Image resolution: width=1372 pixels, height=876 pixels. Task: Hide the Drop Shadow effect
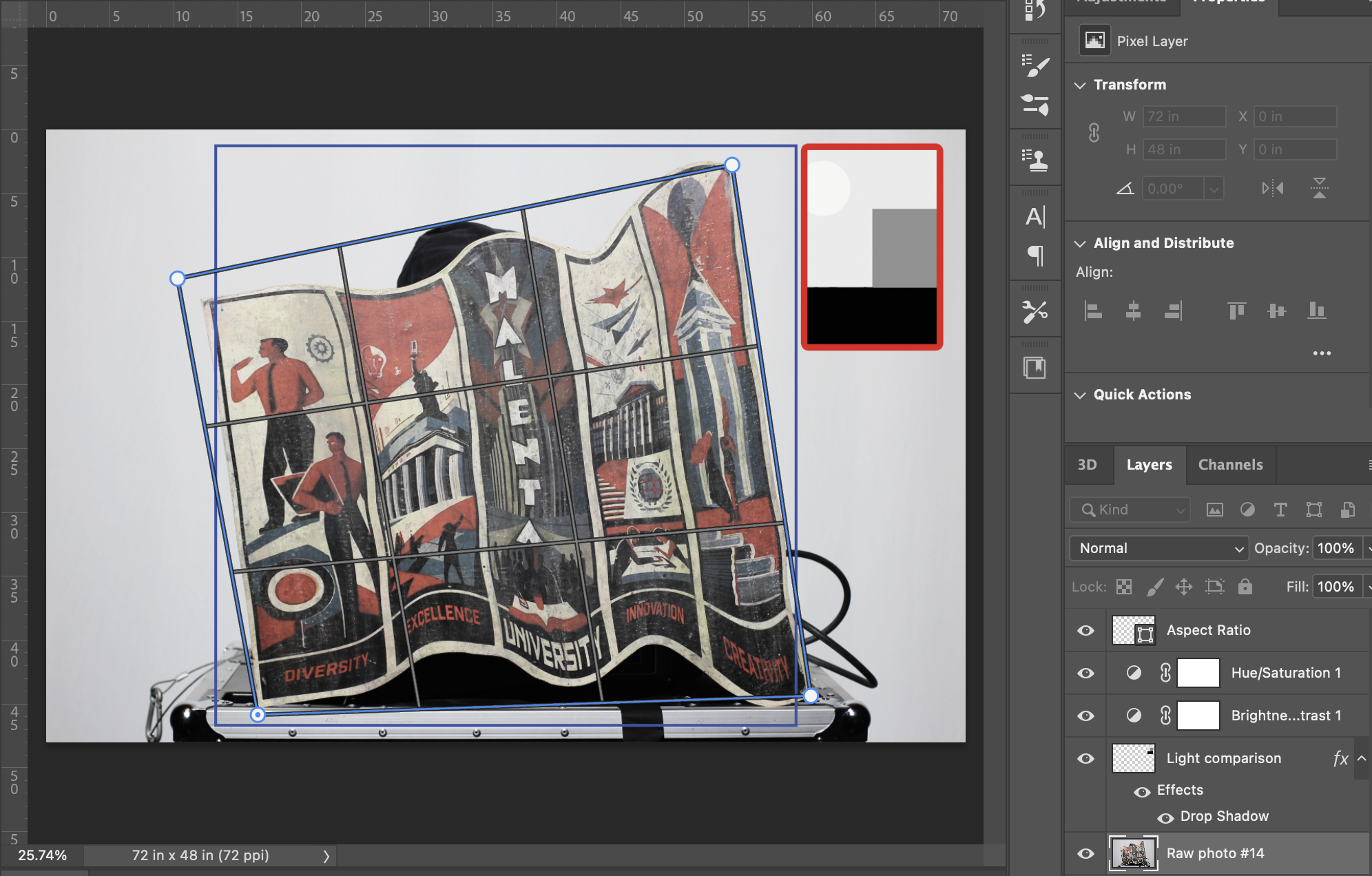coord(1165,818)
